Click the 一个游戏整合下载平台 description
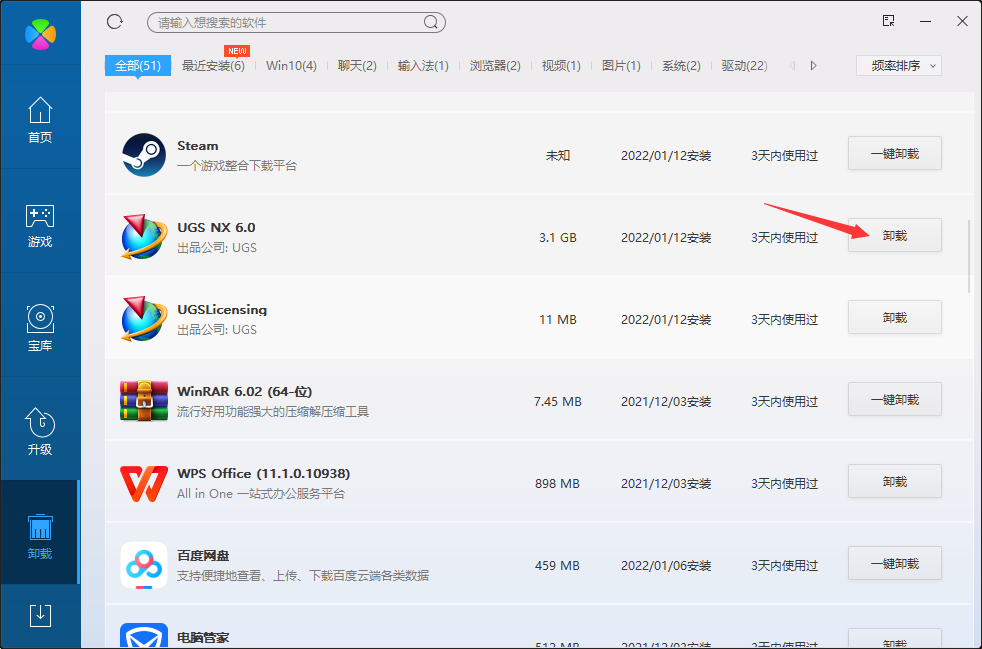 (x=237, y=166)
